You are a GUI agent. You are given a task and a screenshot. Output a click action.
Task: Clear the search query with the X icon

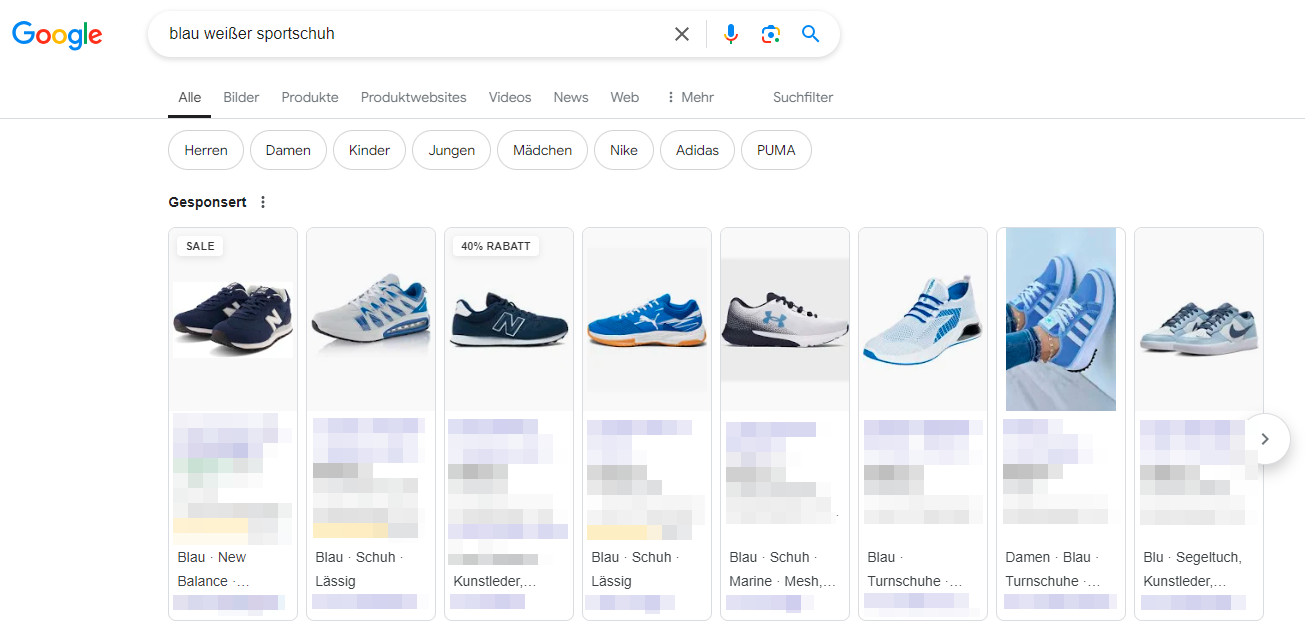tap(681, 33)
